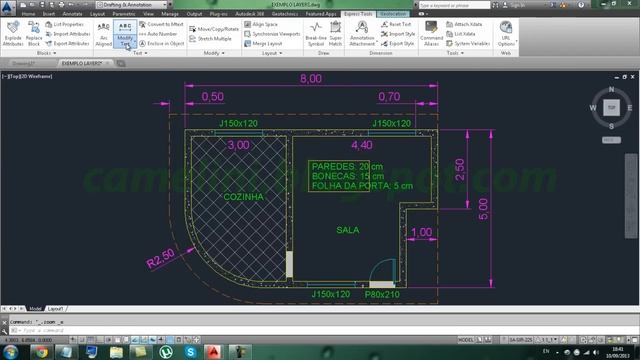Open the URL Options dropdown arrow
Screen dimensions: 640x360
pyautogui.click(x=516, y=42)
